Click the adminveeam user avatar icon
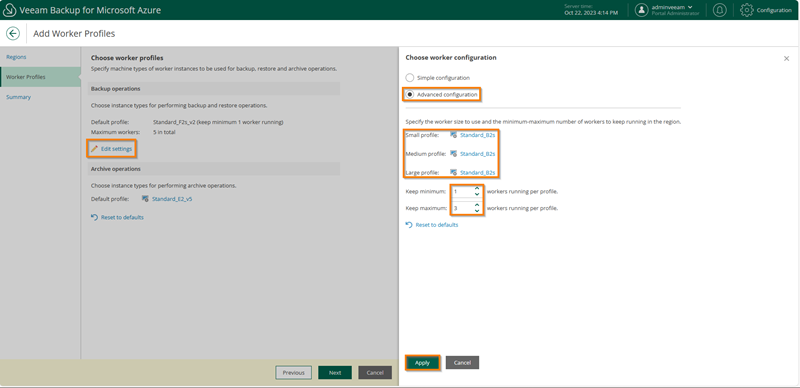This screenshot has height=388, width=800. coord(641,10)
